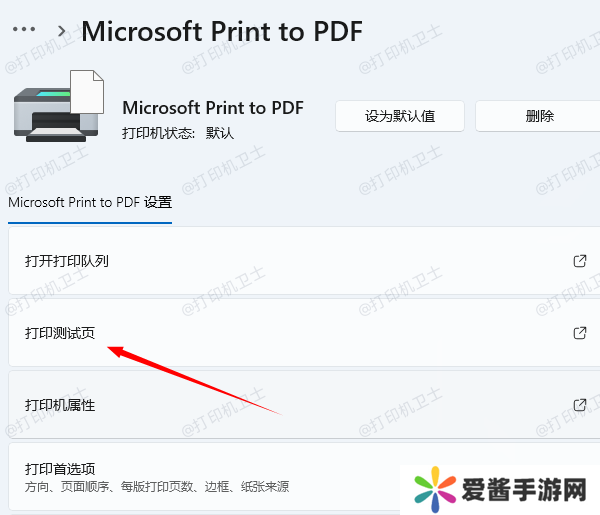Click the paper sheet on printer icon
The width and height of the screenshot is (600, 515).
coord(87,91)
